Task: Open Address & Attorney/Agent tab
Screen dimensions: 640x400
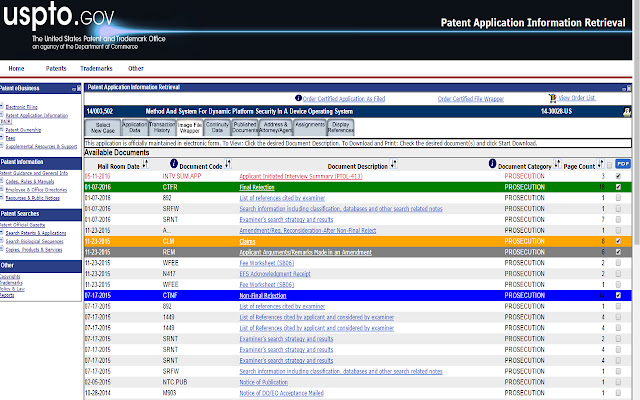Action: point(276,127)
